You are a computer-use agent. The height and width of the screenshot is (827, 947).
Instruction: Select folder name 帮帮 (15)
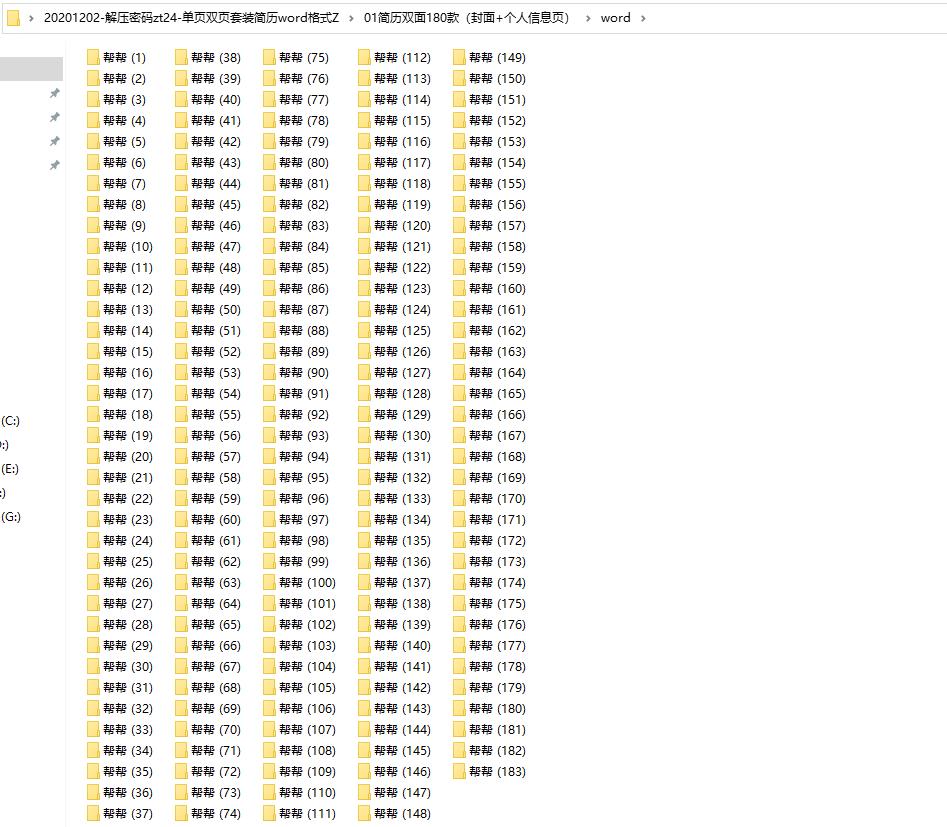pyautogui.click(x=128, y=352)
